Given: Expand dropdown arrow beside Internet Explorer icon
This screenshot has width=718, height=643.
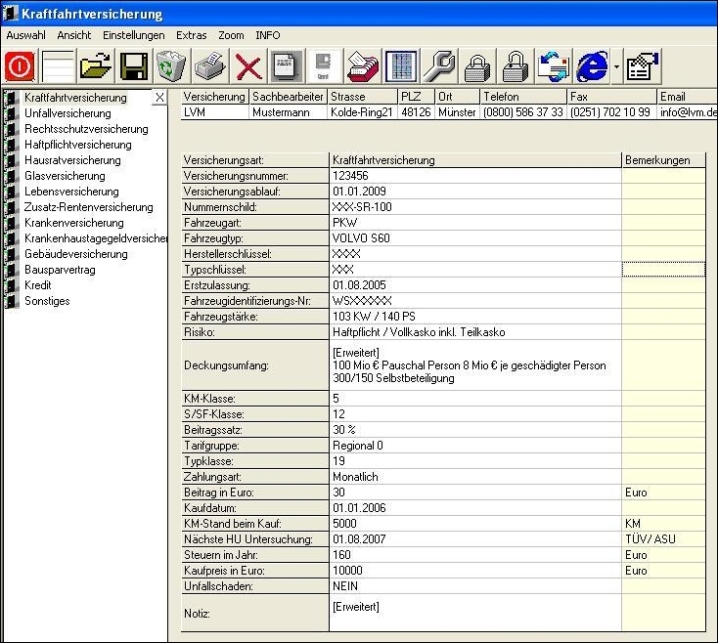Looking at the screenshot, I should 617,67.
